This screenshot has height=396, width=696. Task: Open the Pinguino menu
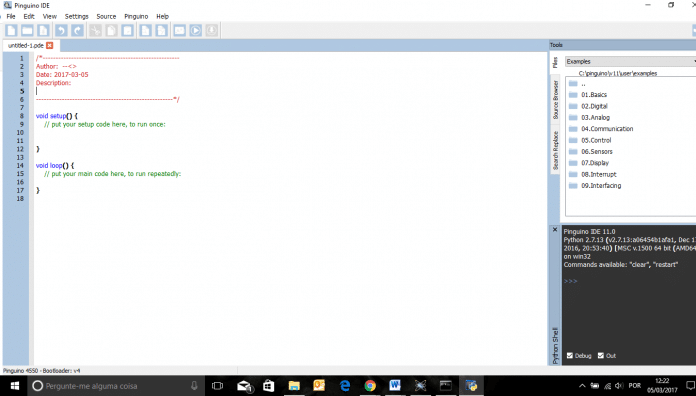pyautogui.click(x=136, y=16)
